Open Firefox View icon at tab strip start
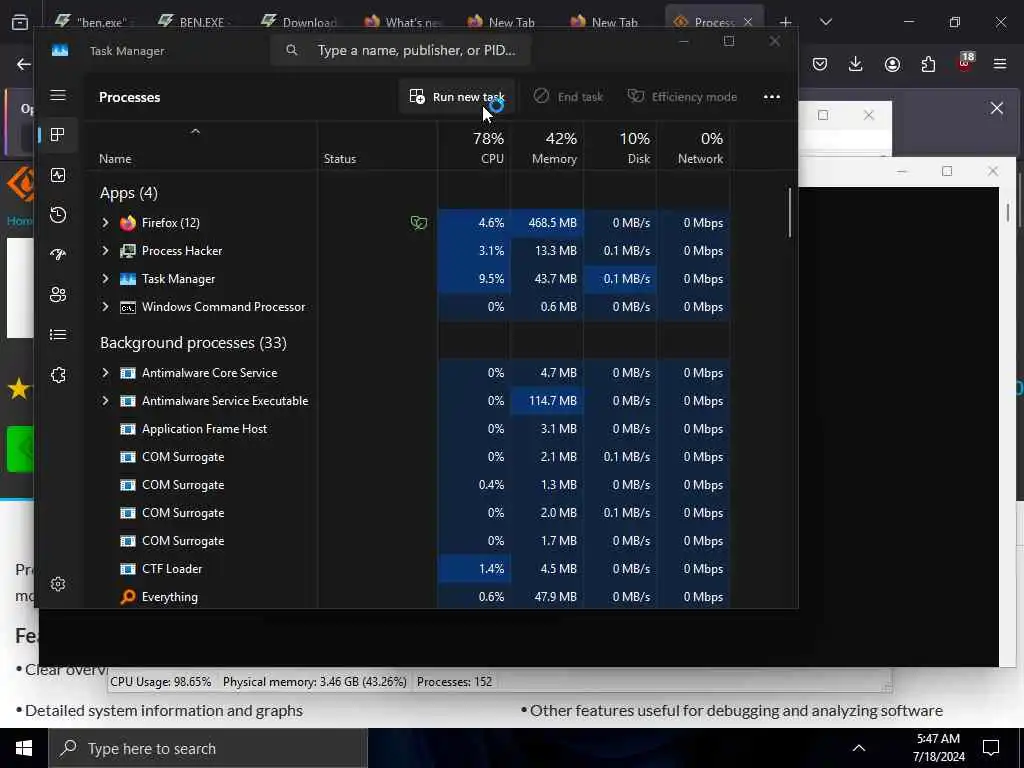The image size is (1024, 768). pos(20,23)
